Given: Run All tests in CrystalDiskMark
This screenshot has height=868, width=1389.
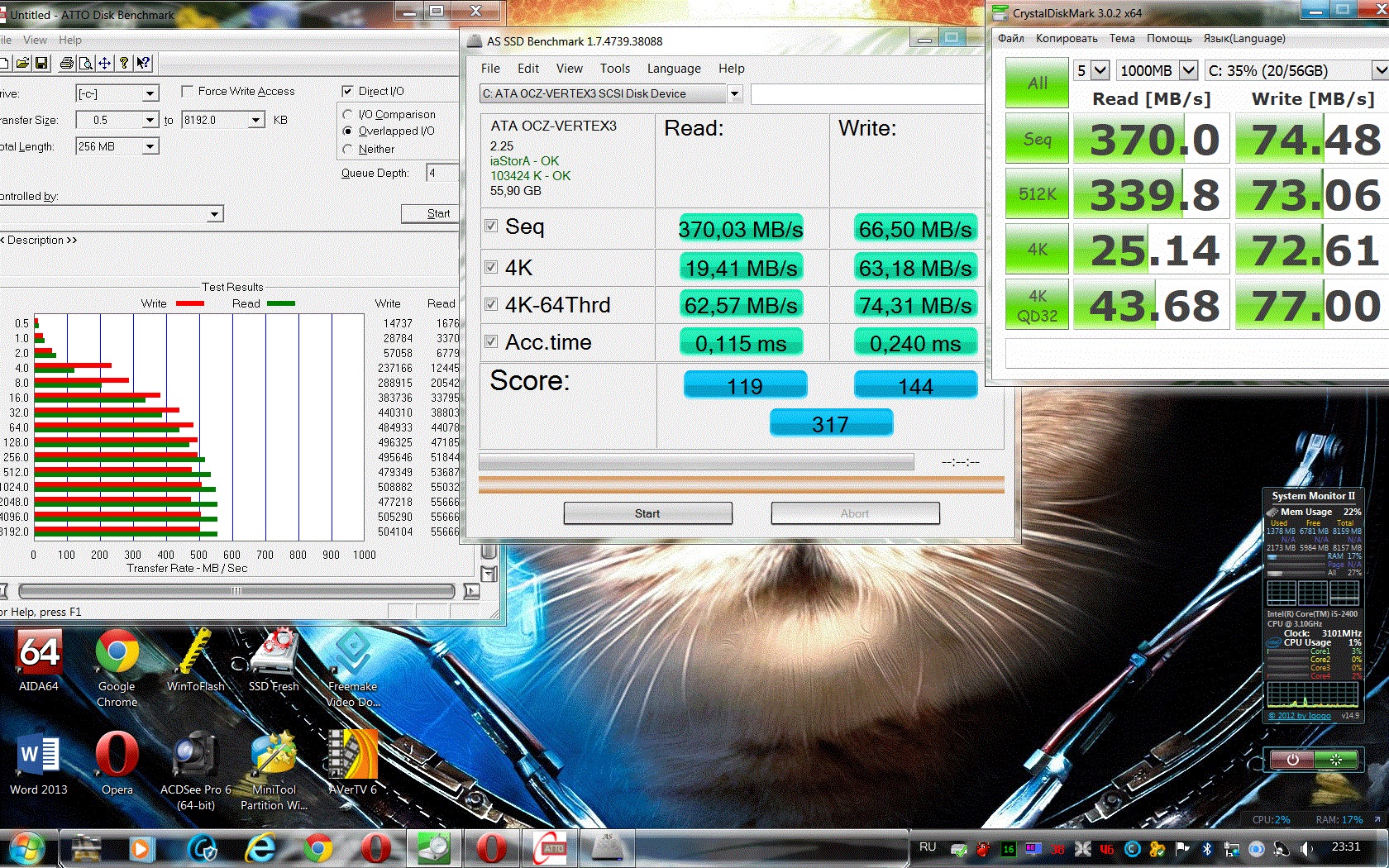Looking at the screenshot, I should (1037, 83).
